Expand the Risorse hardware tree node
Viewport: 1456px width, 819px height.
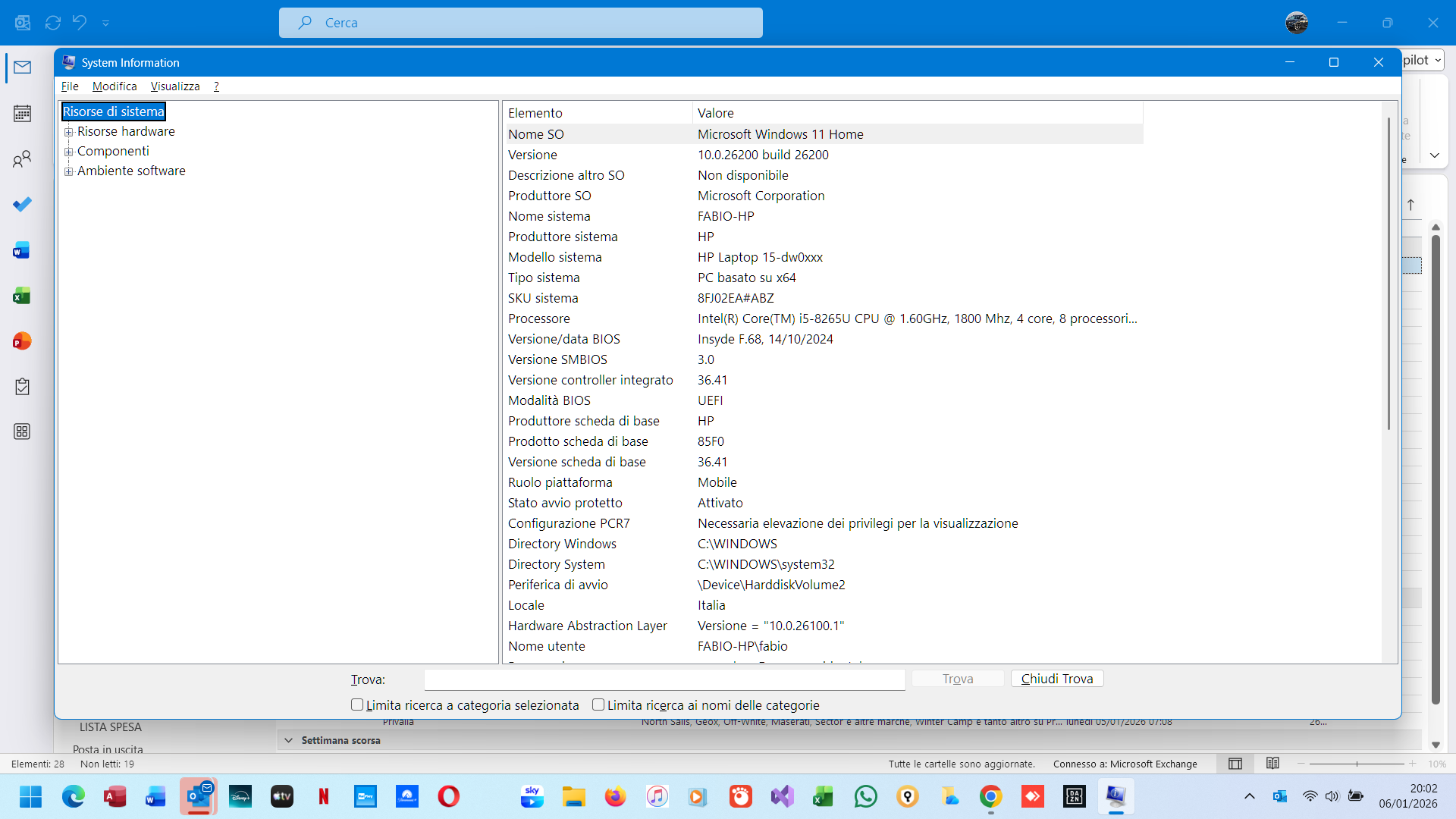point(69,132)
